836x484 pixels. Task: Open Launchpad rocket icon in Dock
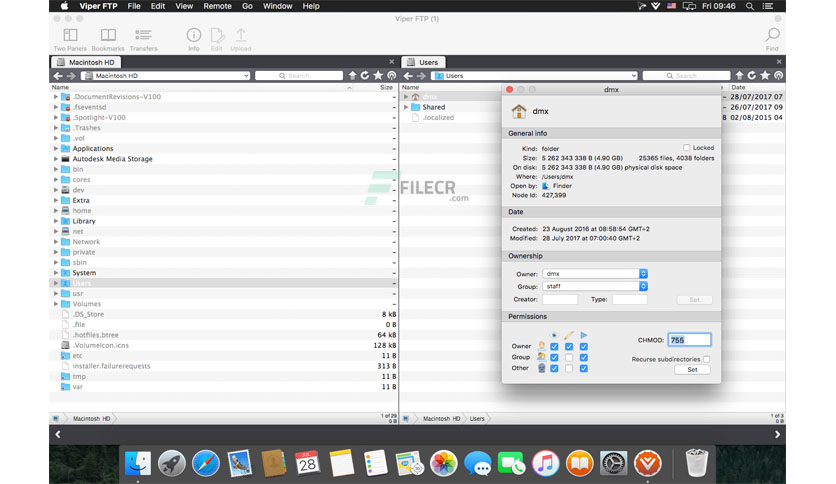click(x=172, y=463)
